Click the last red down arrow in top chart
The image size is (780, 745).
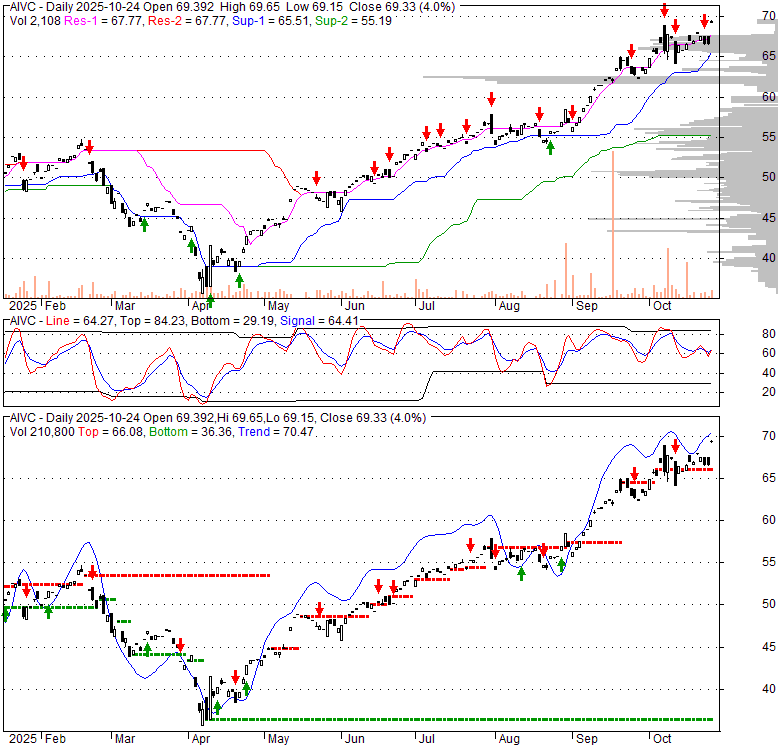[x=705, y=20]
